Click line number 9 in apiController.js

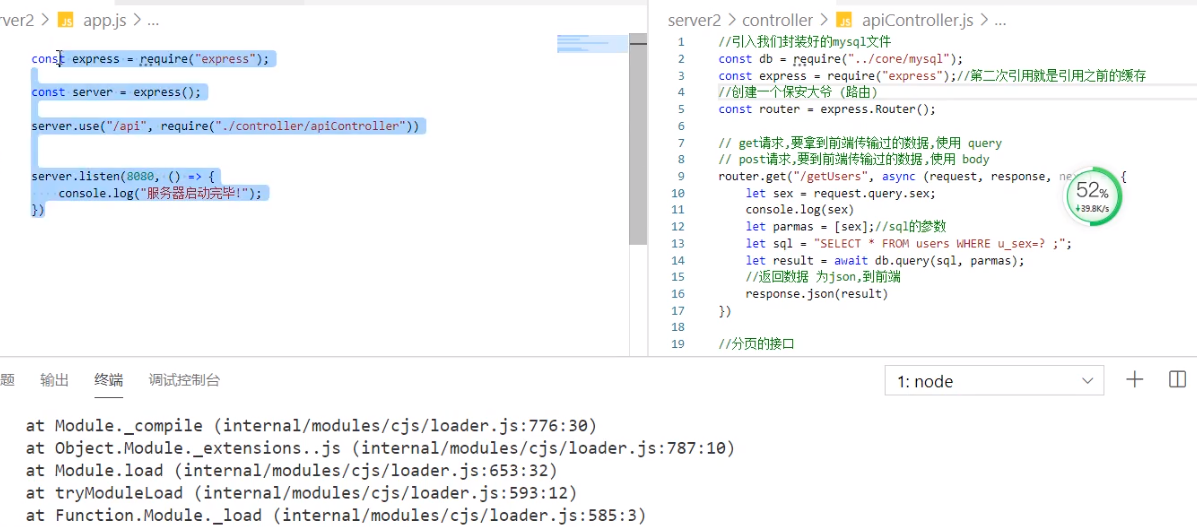tap(681, 176)
